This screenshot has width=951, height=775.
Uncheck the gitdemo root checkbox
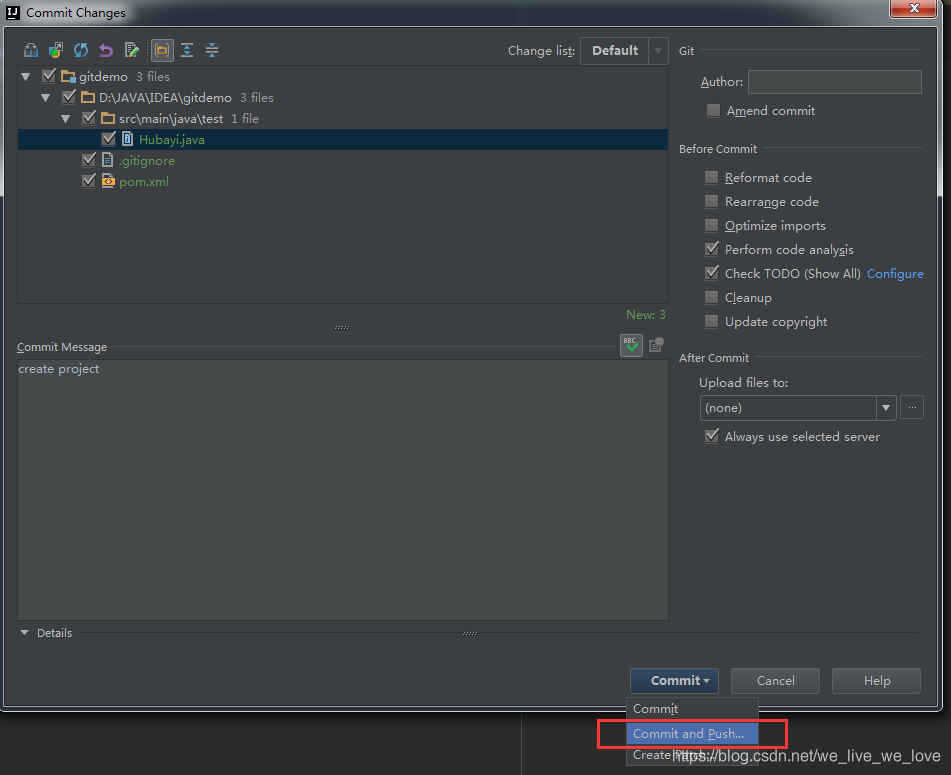click(49, 76)
